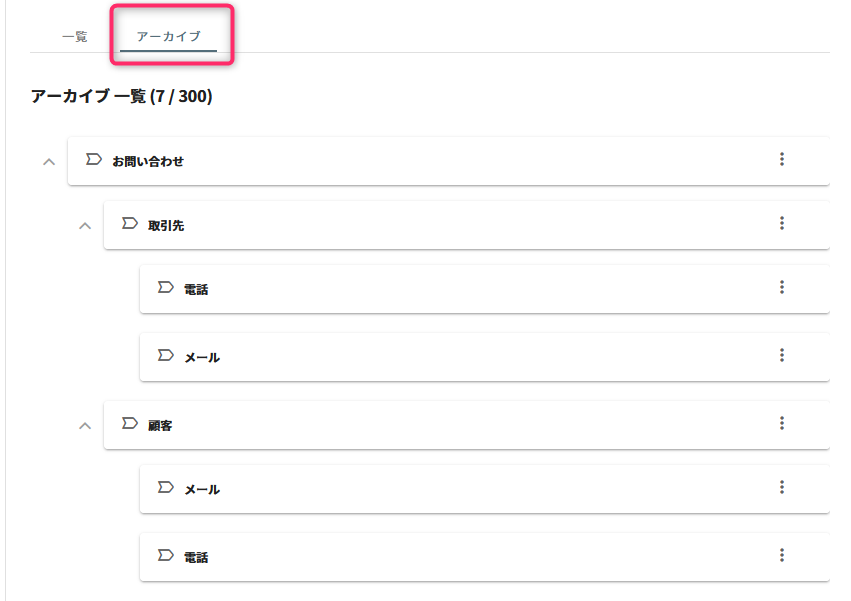Open options menu for メール under 顧客
Image resolution: width=851 pixels, height=601 pixels.
(x=782, y=487)
